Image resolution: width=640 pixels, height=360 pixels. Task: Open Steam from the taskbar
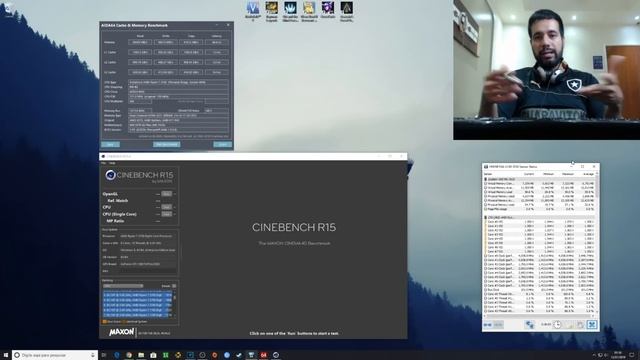click(239, 355)
